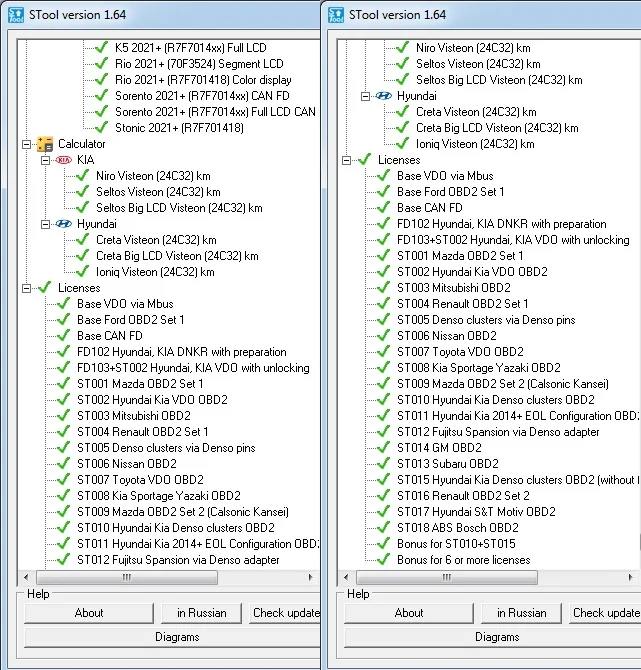Click Check update button in right window

605,613
